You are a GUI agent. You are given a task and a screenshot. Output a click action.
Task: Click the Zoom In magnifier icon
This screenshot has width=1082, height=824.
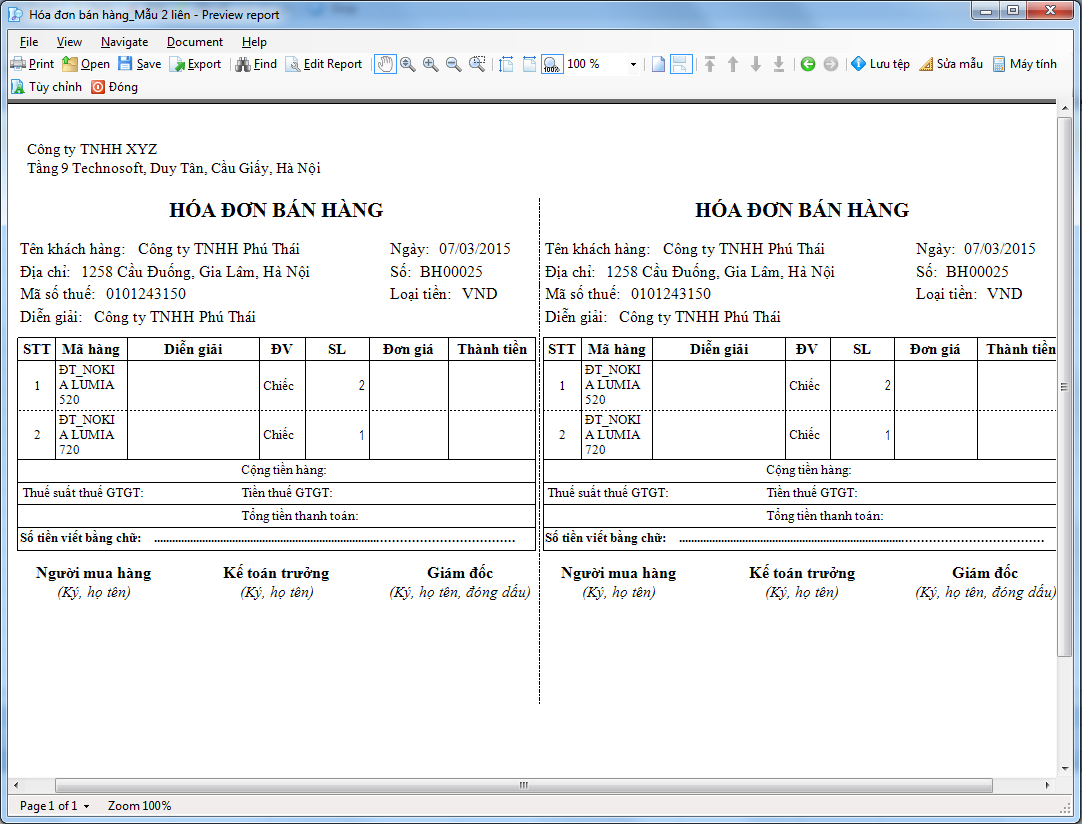tap(430, 64)
